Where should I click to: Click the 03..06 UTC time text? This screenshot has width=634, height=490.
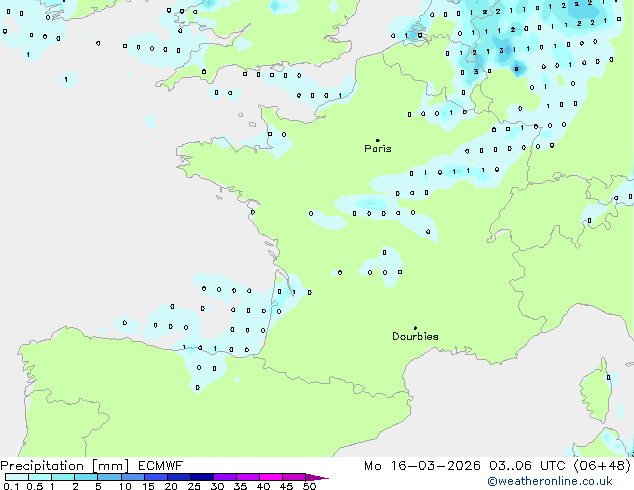tap(527, 466)
